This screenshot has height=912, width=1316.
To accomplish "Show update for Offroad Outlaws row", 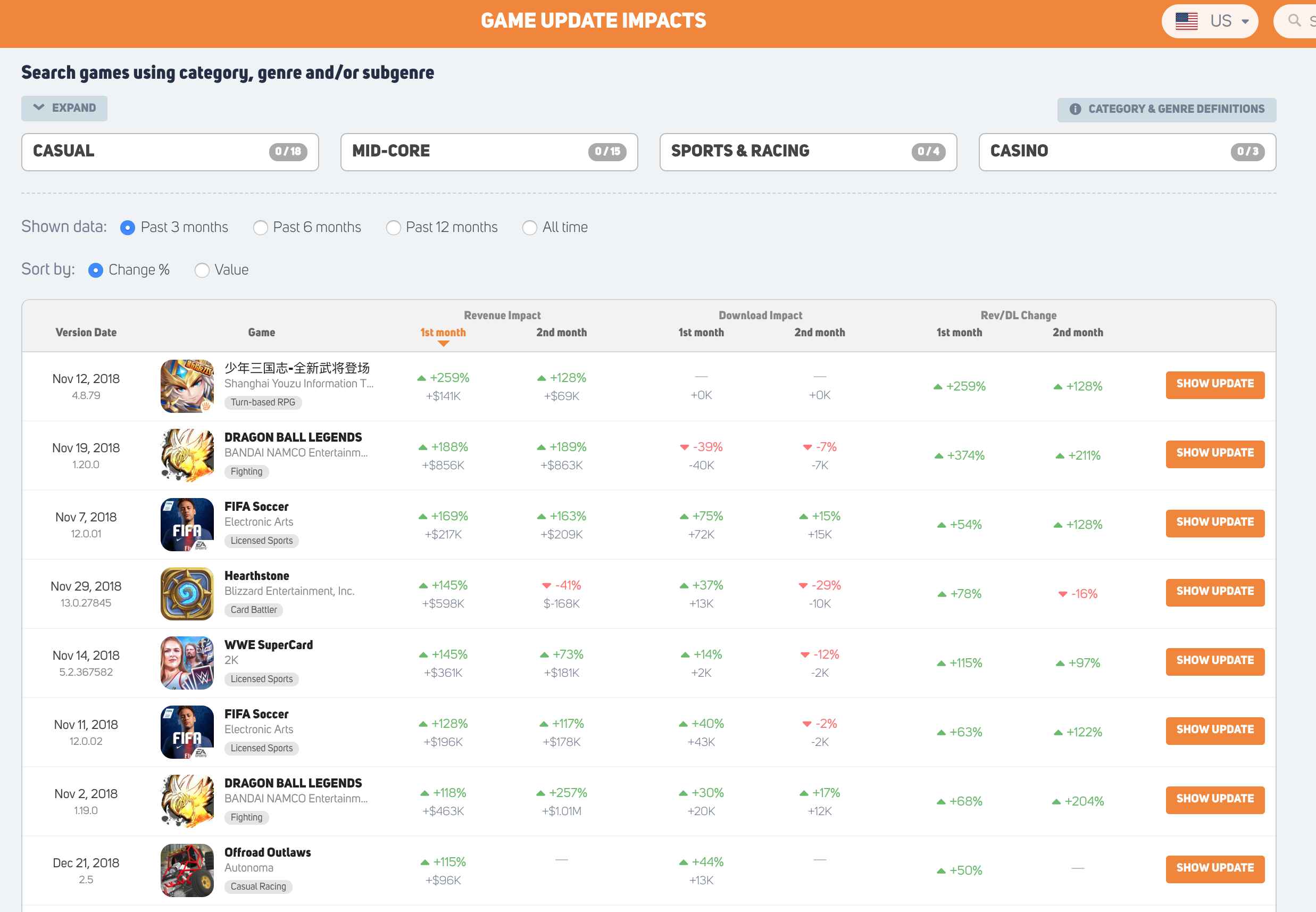I will [1215, 868].
